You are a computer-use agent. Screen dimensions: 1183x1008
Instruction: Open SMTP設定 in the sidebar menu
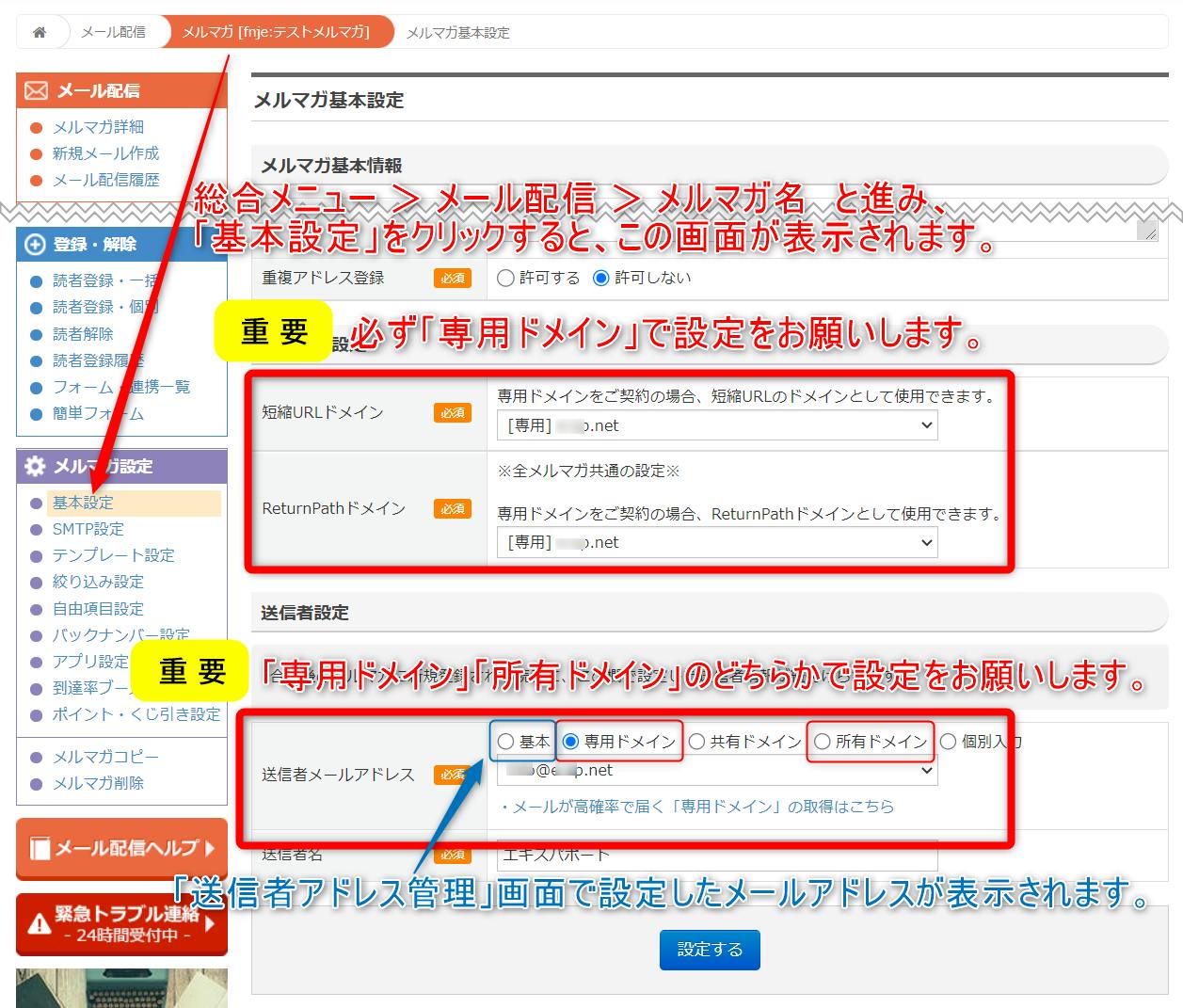coord(88,529)
